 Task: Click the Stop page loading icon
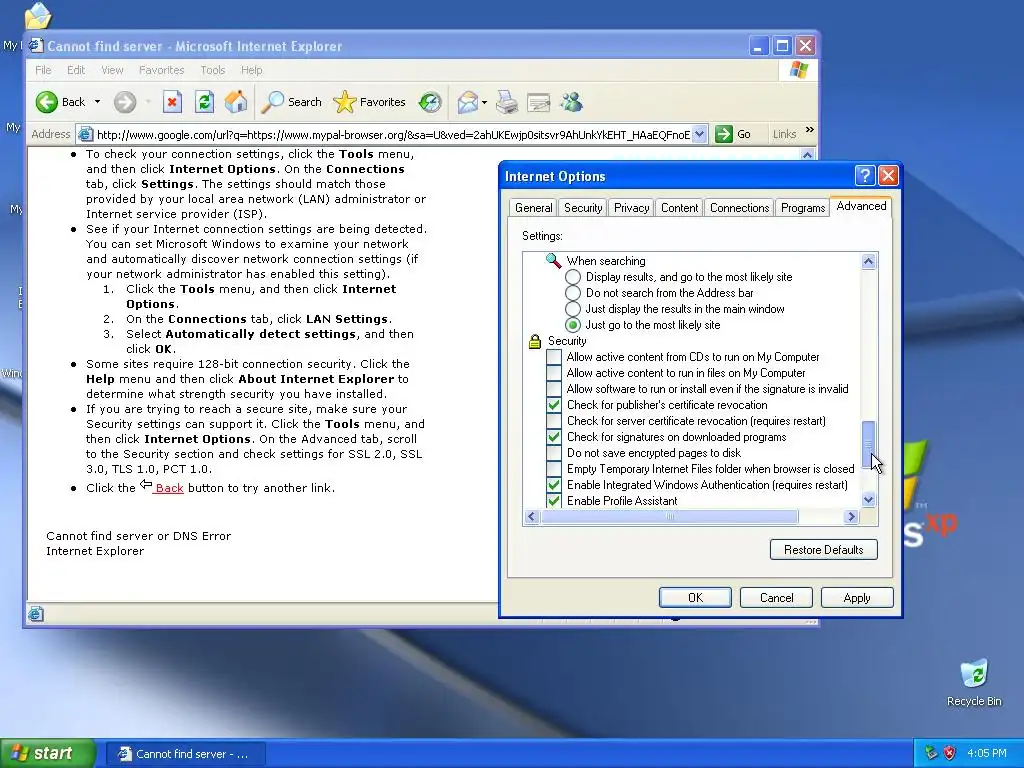[x=172, y=102]
